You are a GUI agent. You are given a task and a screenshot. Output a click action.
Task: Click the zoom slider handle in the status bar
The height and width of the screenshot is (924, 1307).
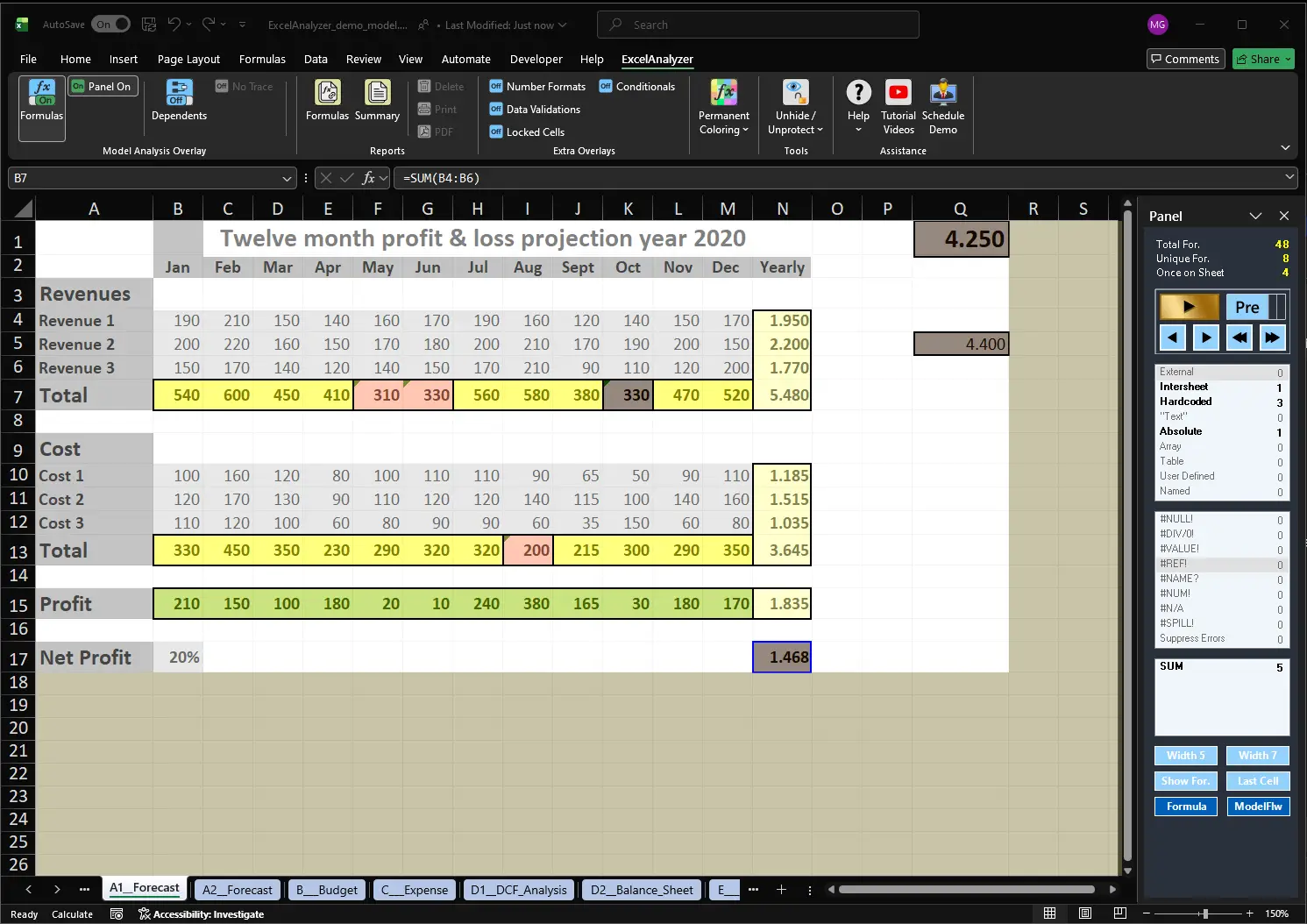[1205, 913]
